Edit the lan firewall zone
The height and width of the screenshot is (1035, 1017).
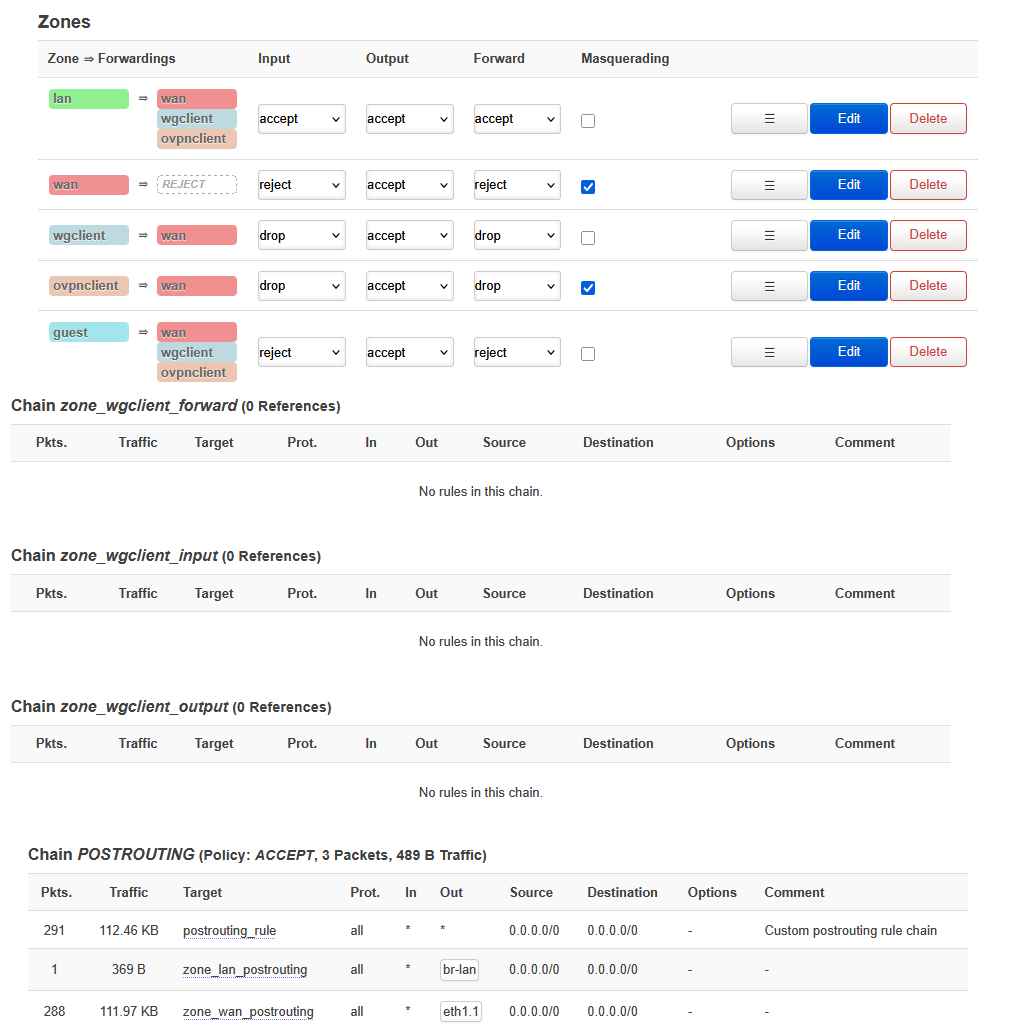click(x=848, y=118)
